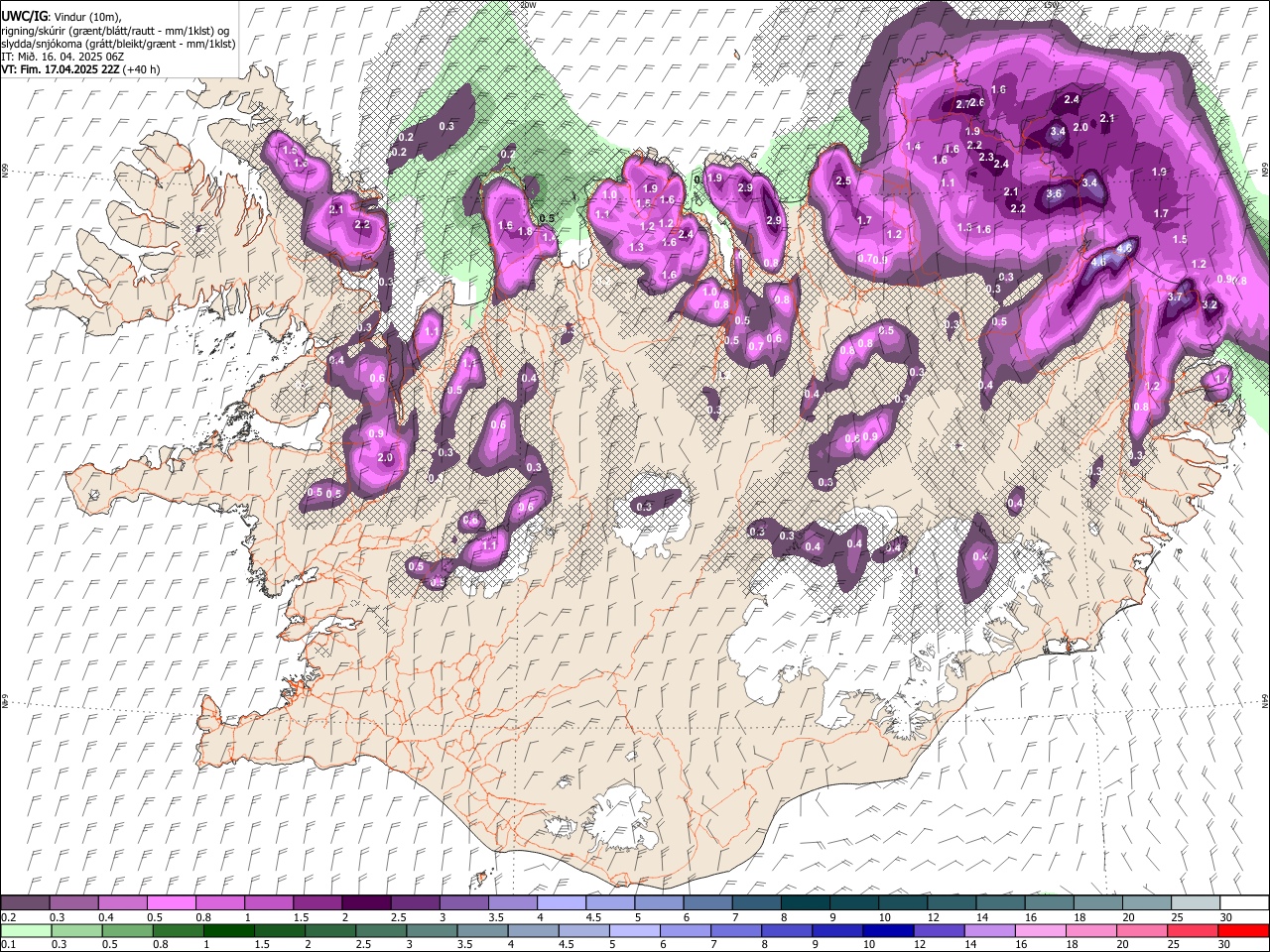Select the top-row legend swatch labeled 6
The image size is (1270, 952).
(707, 903)
